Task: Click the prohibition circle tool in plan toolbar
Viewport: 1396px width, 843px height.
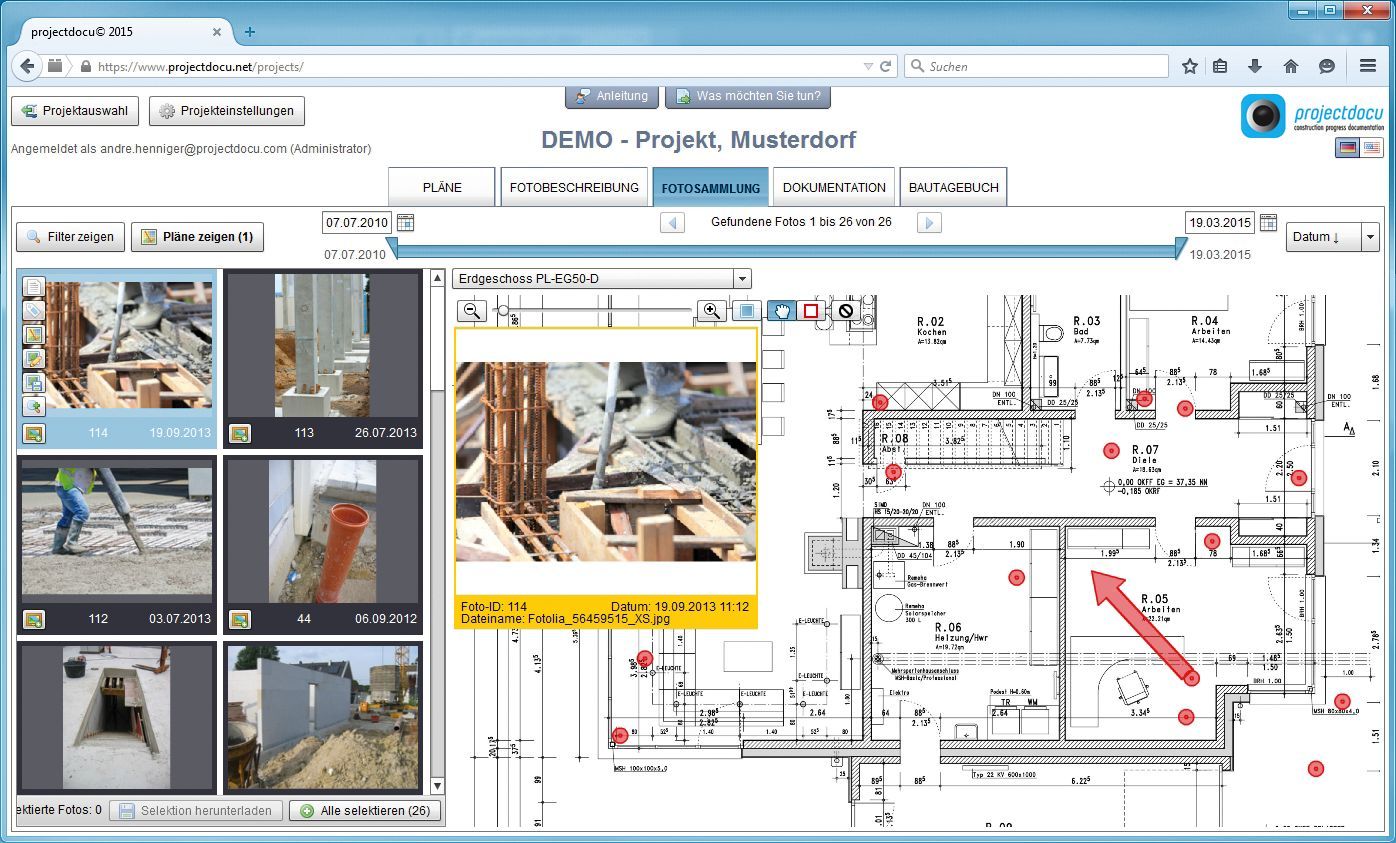Action: [x=846, y=311]
